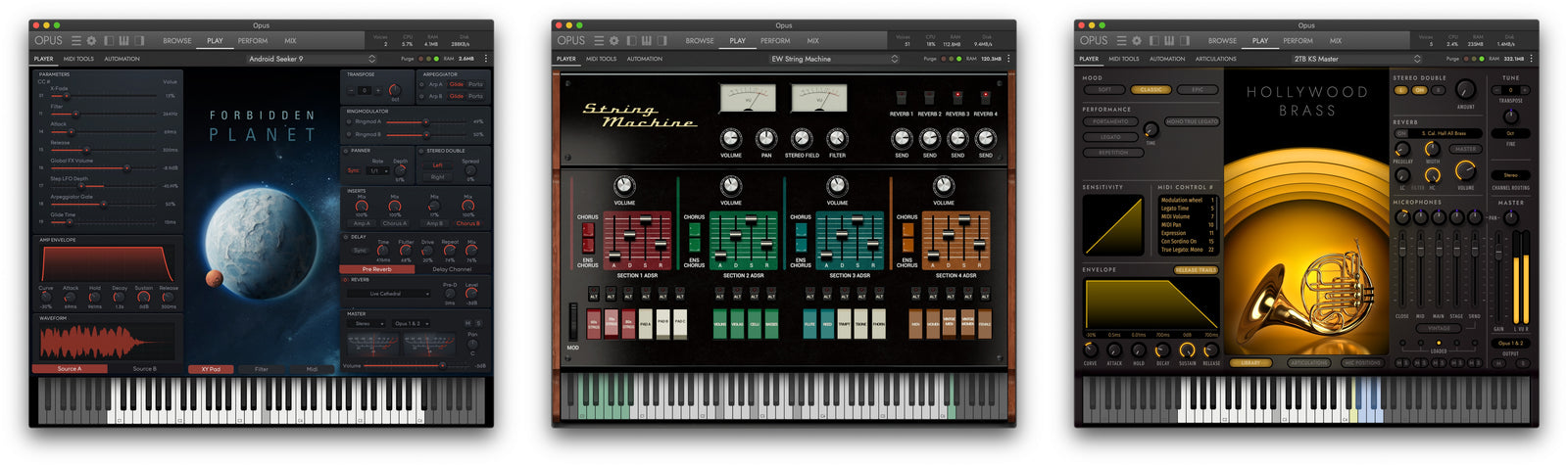Click the Reverb Level knob in Forbidden Planet

[x=471, y=293]
